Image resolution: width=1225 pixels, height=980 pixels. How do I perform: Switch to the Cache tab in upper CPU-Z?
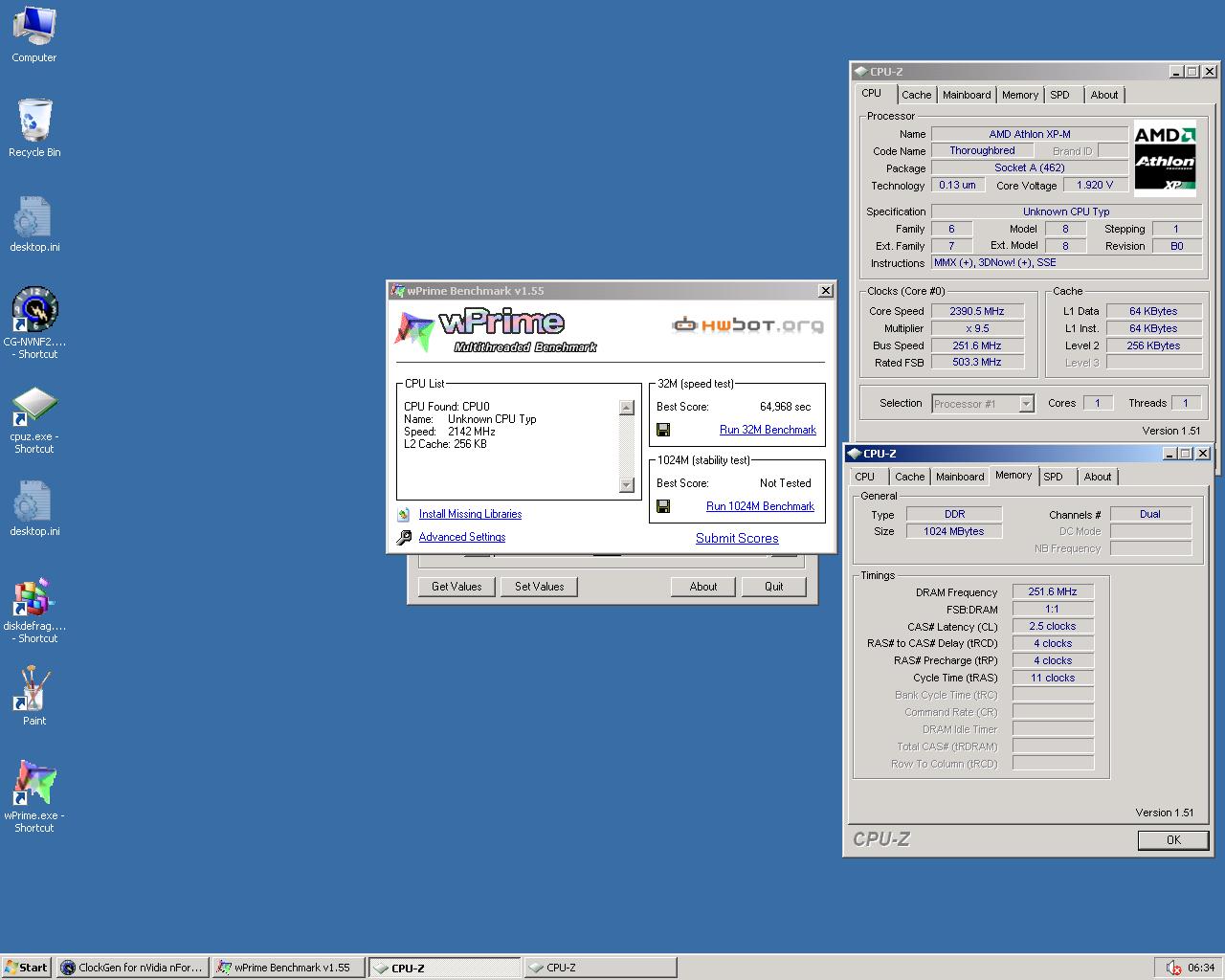[916, 95]
